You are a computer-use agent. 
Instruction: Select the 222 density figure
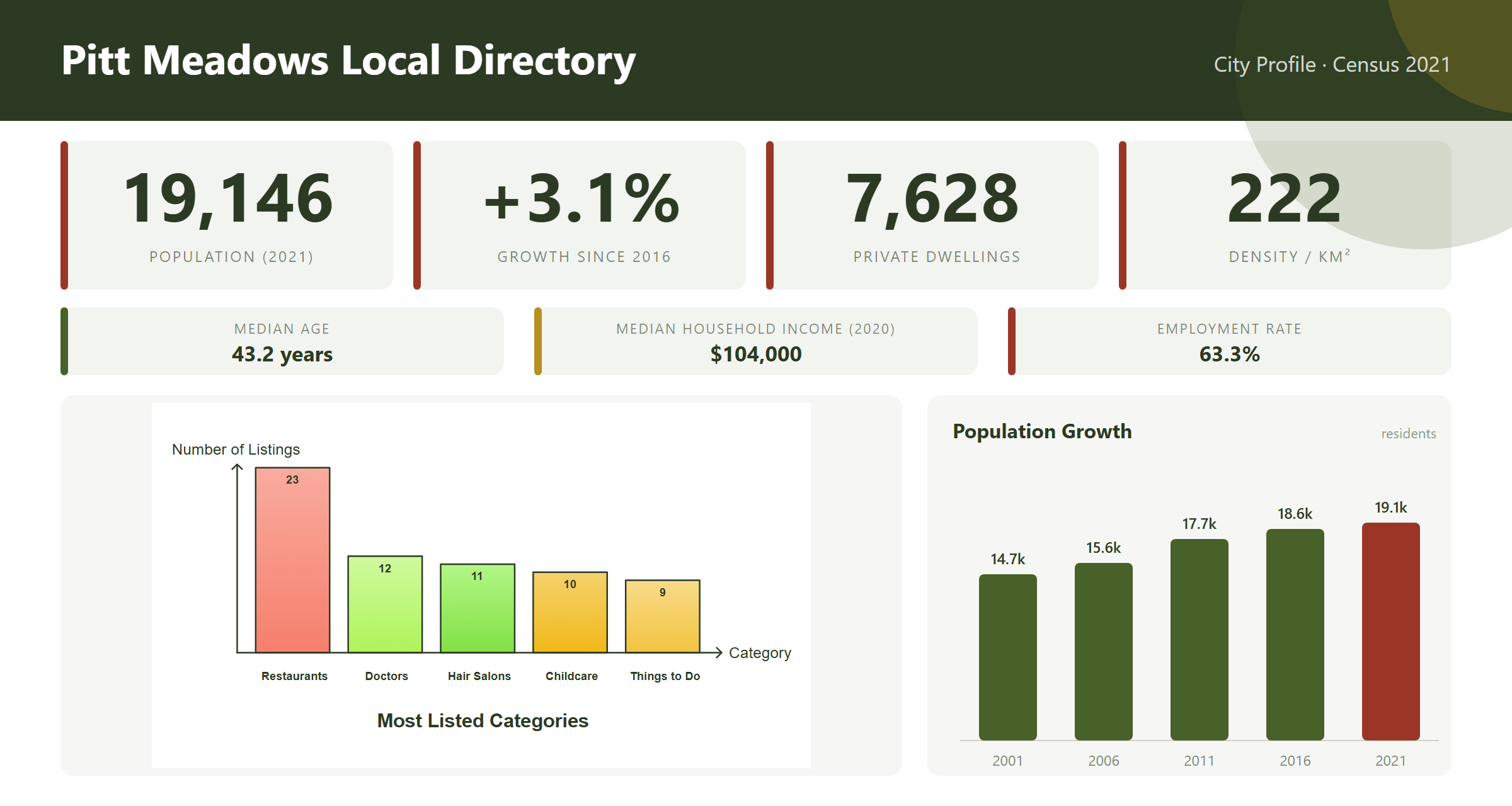[x=1285, y=199]
